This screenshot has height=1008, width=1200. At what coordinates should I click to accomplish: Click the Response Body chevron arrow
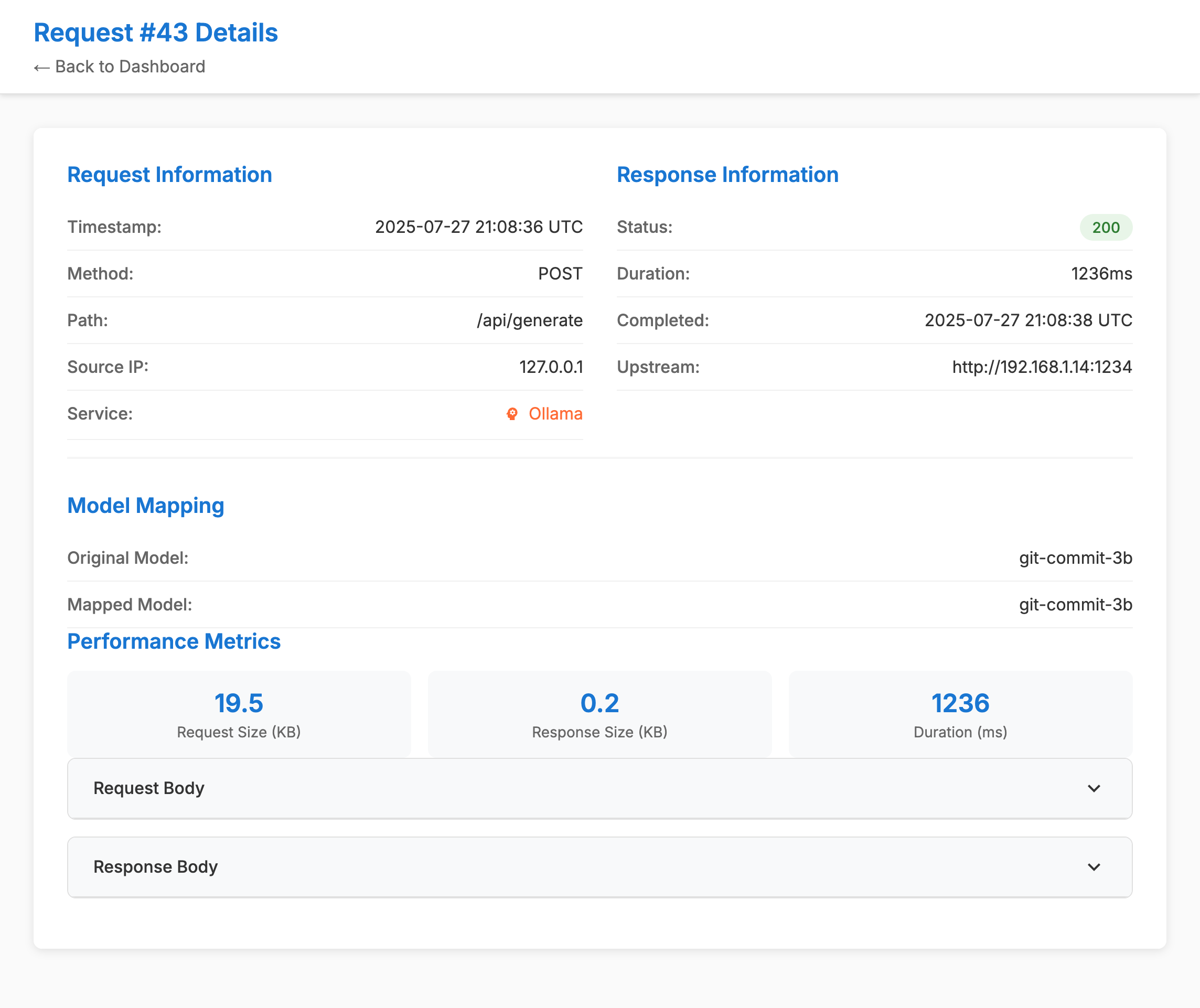[x=1094, y=867]
